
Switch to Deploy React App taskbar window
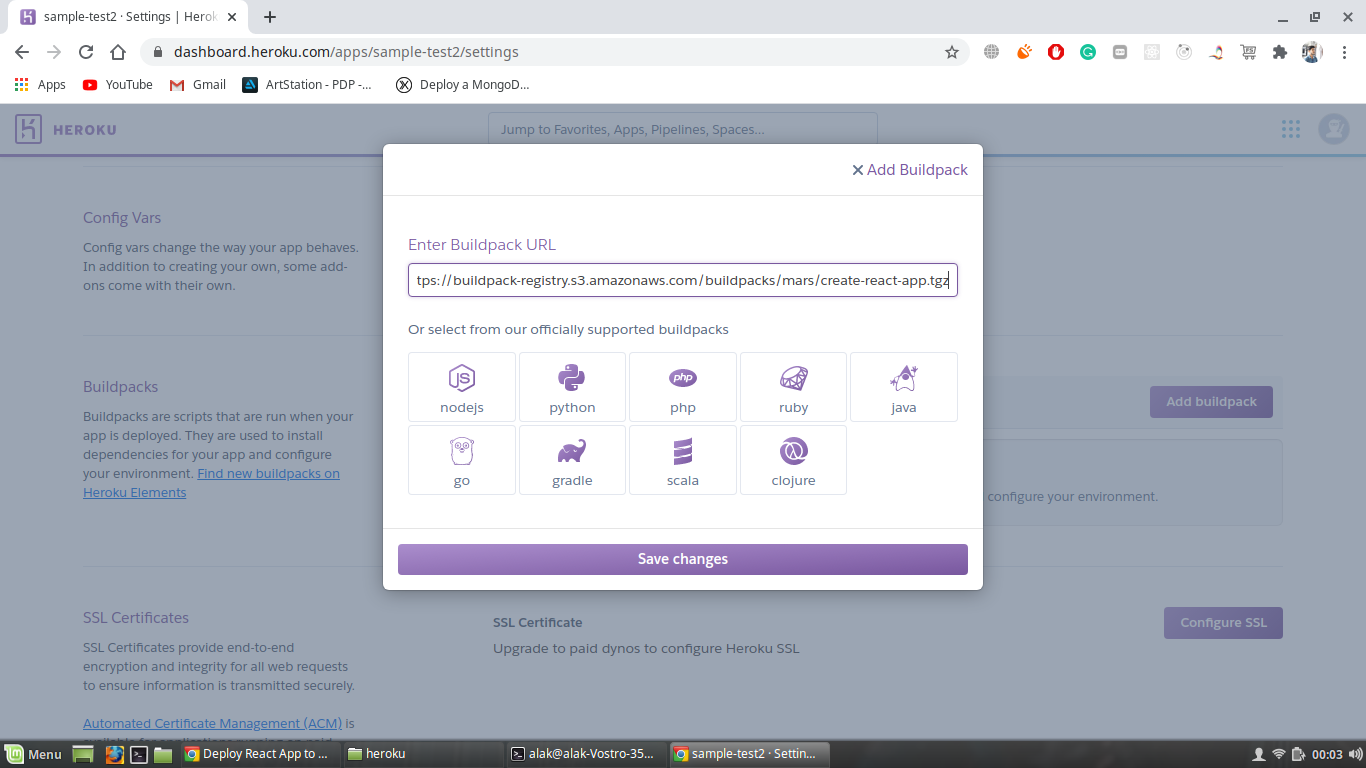[259, 754]
